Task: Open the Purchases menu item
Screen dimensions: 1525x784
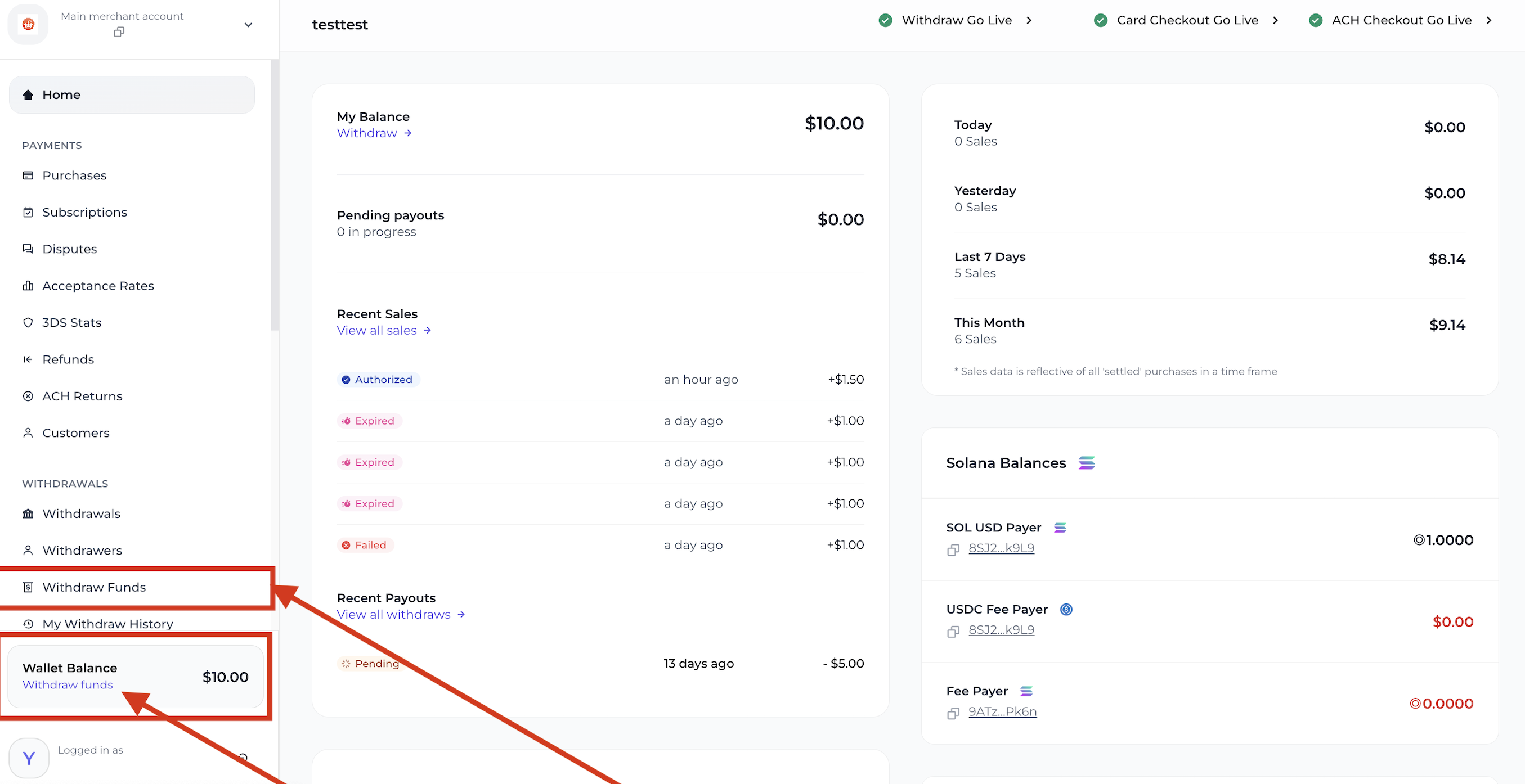Action: point(74,175)
